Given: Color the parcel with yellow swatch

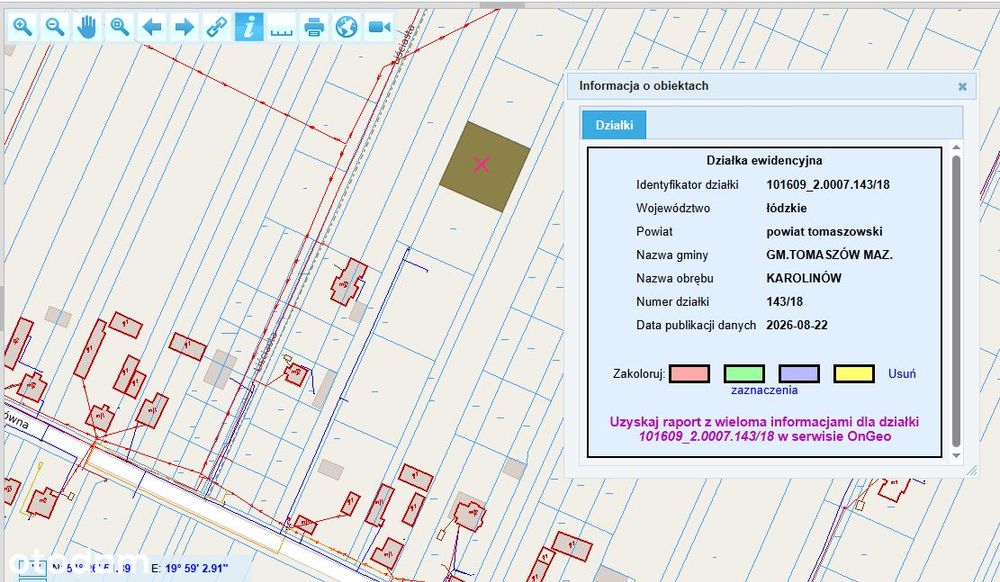Looking at the screenshot, I should coord(854,374).
